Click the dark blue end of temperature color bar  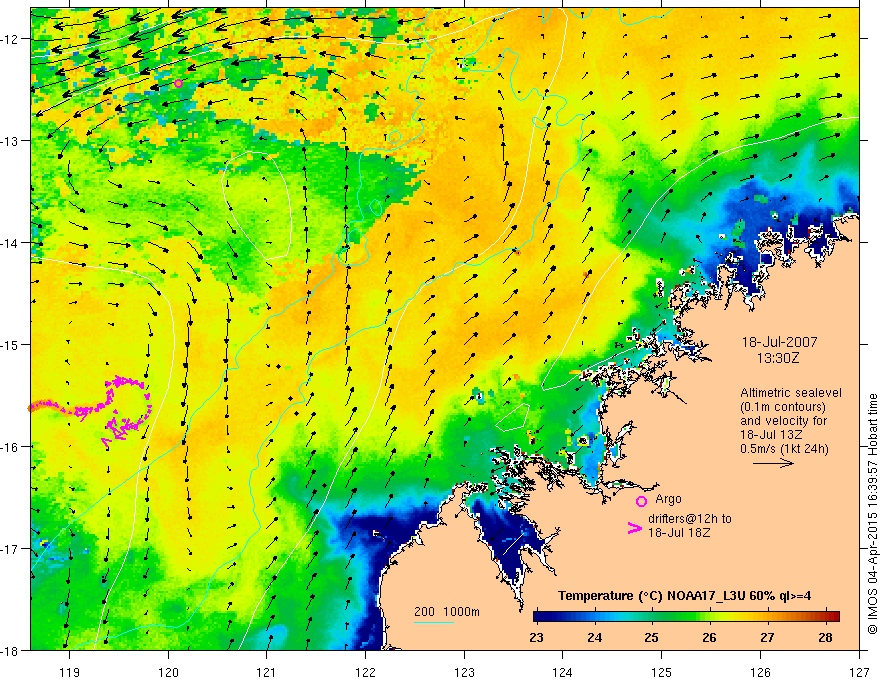[540, 616]
